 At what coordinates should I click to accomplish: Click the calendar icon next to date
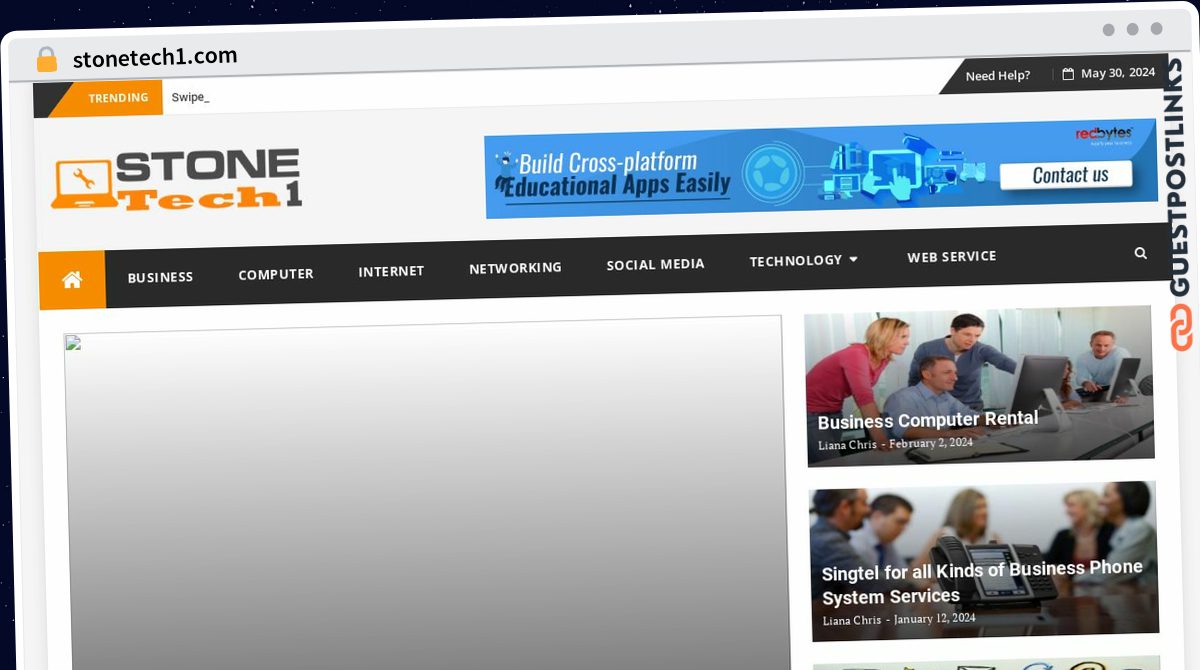(x=1068, y=73)
